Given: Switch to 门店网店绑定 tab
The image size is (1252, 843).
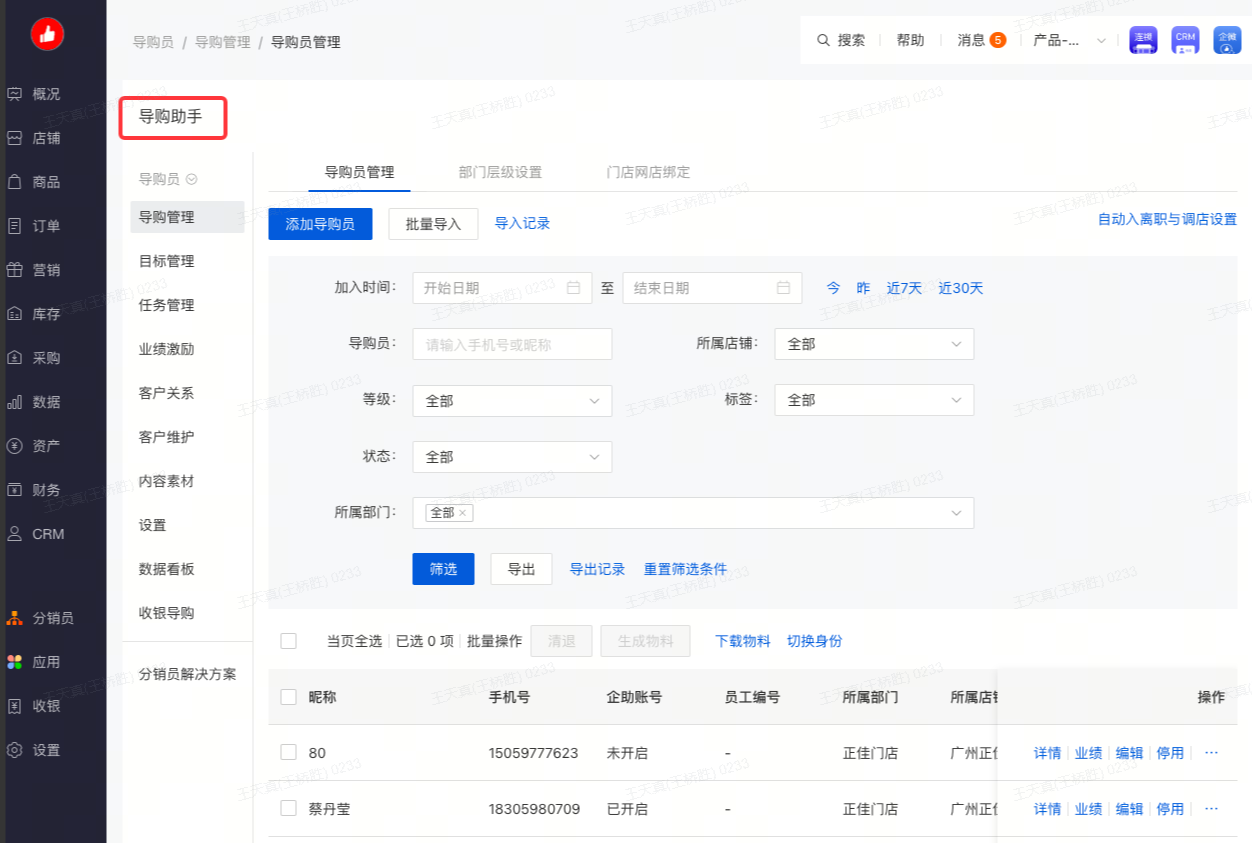Looking at the screenshot, I should [x=648, y=172].
